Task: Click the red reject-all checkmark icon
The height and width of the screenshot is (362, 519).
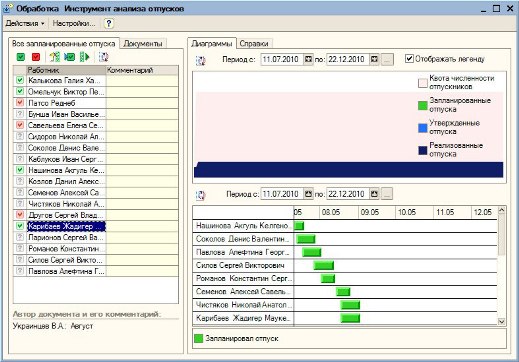Action: click(36, 57)
